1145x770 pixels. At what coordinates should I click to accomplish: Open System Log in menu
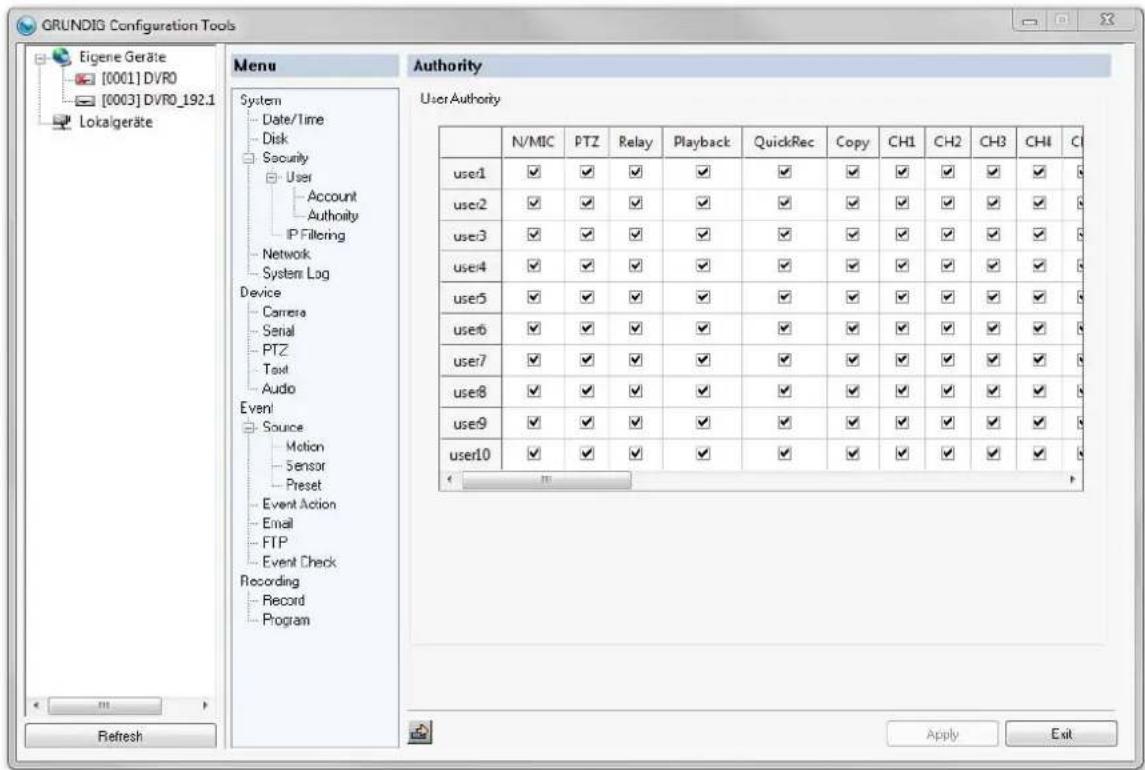pyautogui.click(x=296, y=273)
